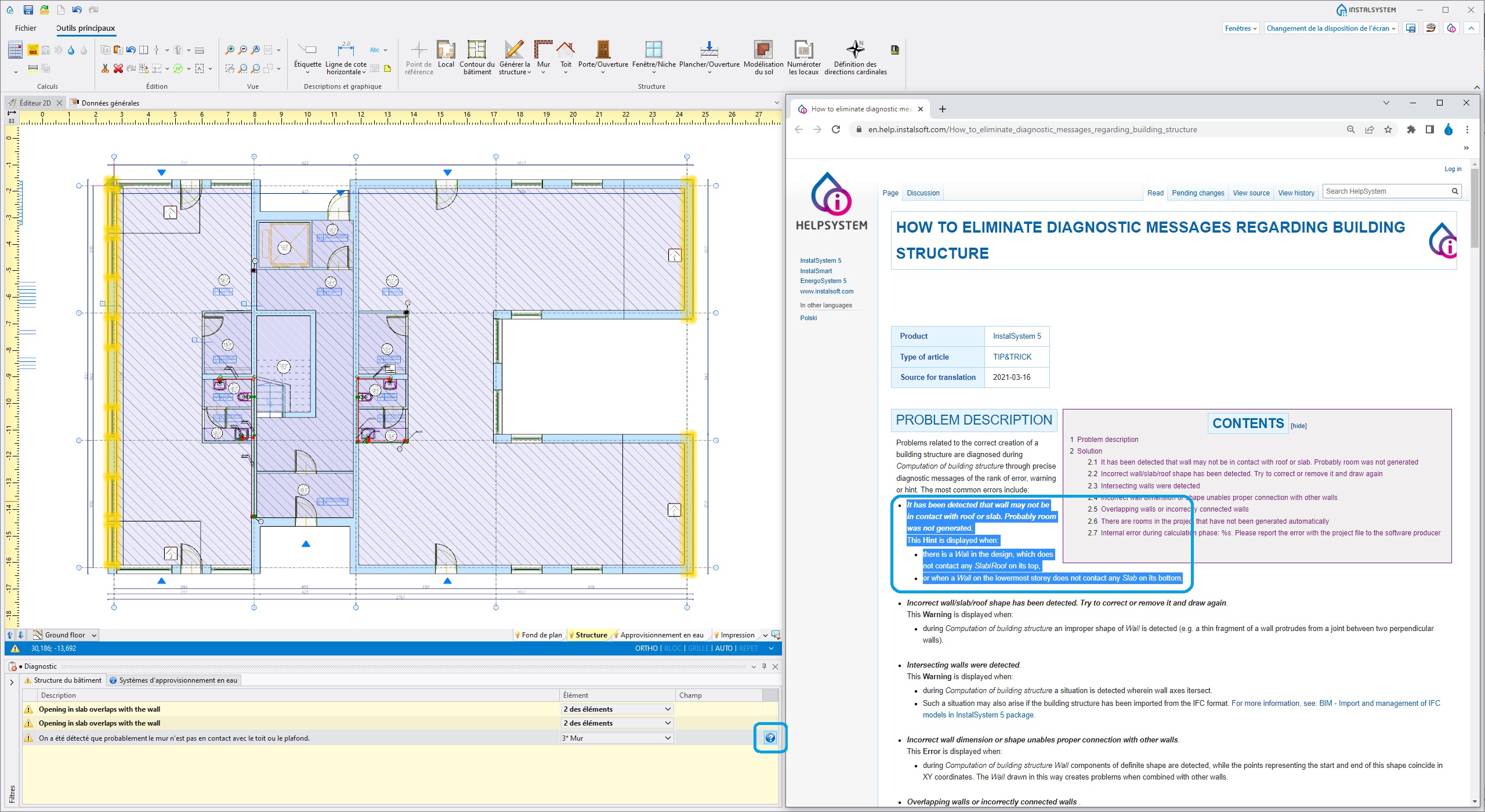Screen dimensions: 1485x812
Task: Click the [hide] contents link
Action: pos(1298,426)
